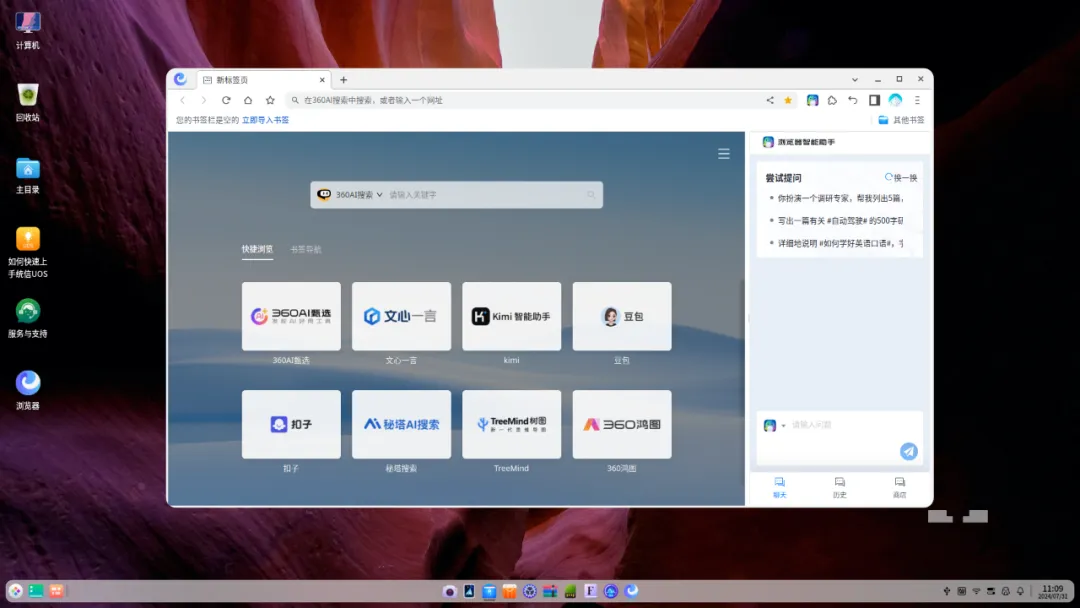
Task: Open the 360AI甄选 shortcut tile
Action: [x=291, y=316]
